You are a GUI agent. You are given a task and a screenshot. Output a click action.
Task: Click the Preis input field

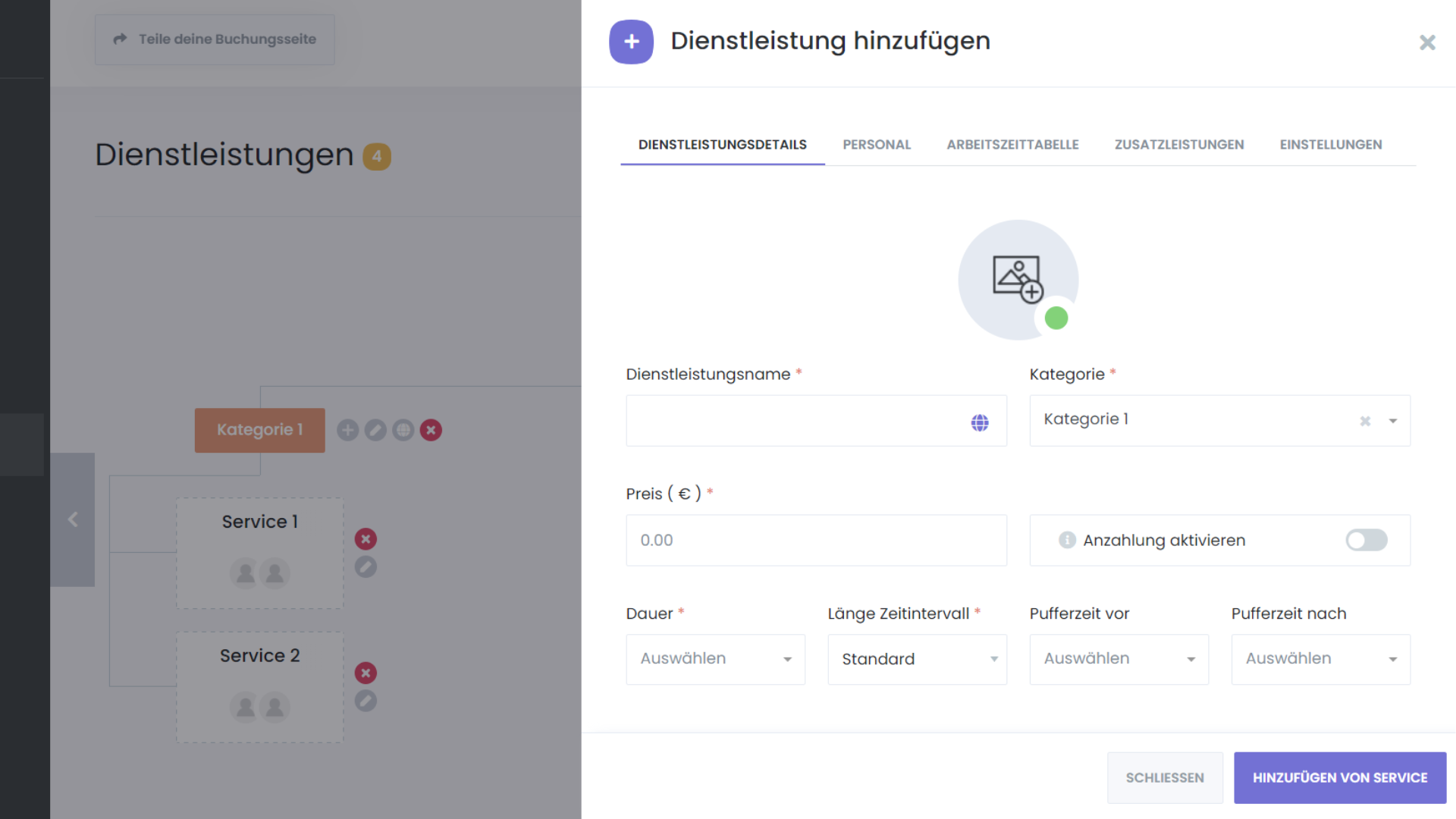point(816,540)
